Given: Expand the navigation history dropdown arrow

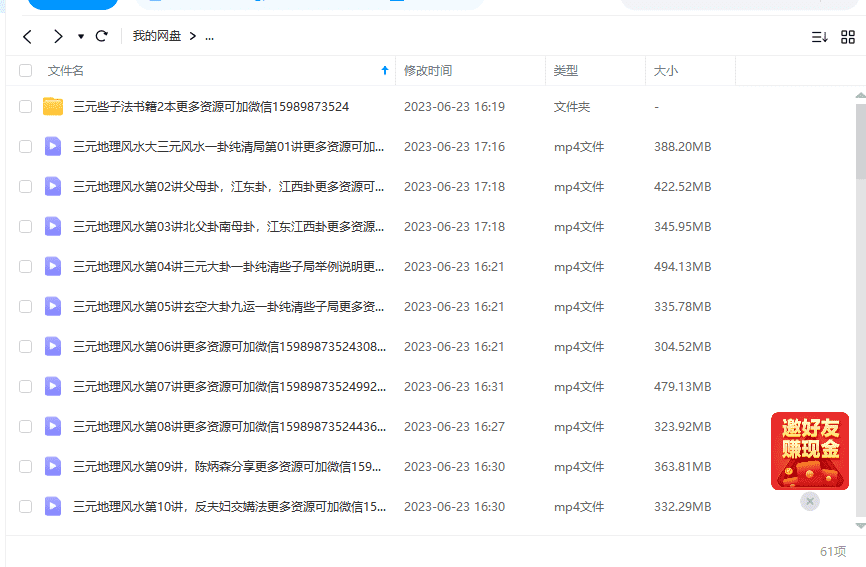Looking at the screenshot, I should 81,37.
